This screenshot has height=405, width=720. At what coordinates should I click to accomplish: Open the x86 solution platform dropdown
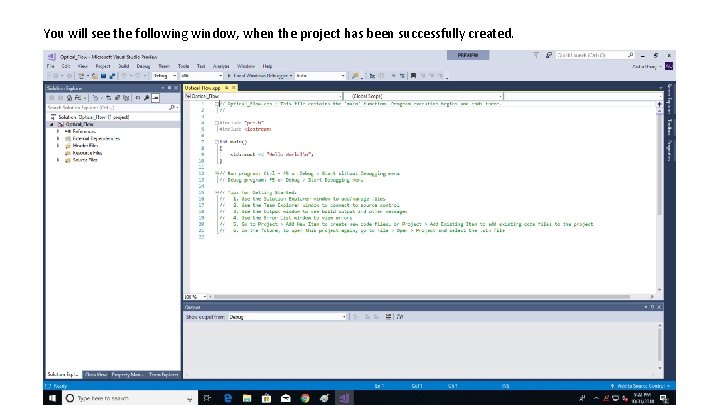tap(202, 76)
